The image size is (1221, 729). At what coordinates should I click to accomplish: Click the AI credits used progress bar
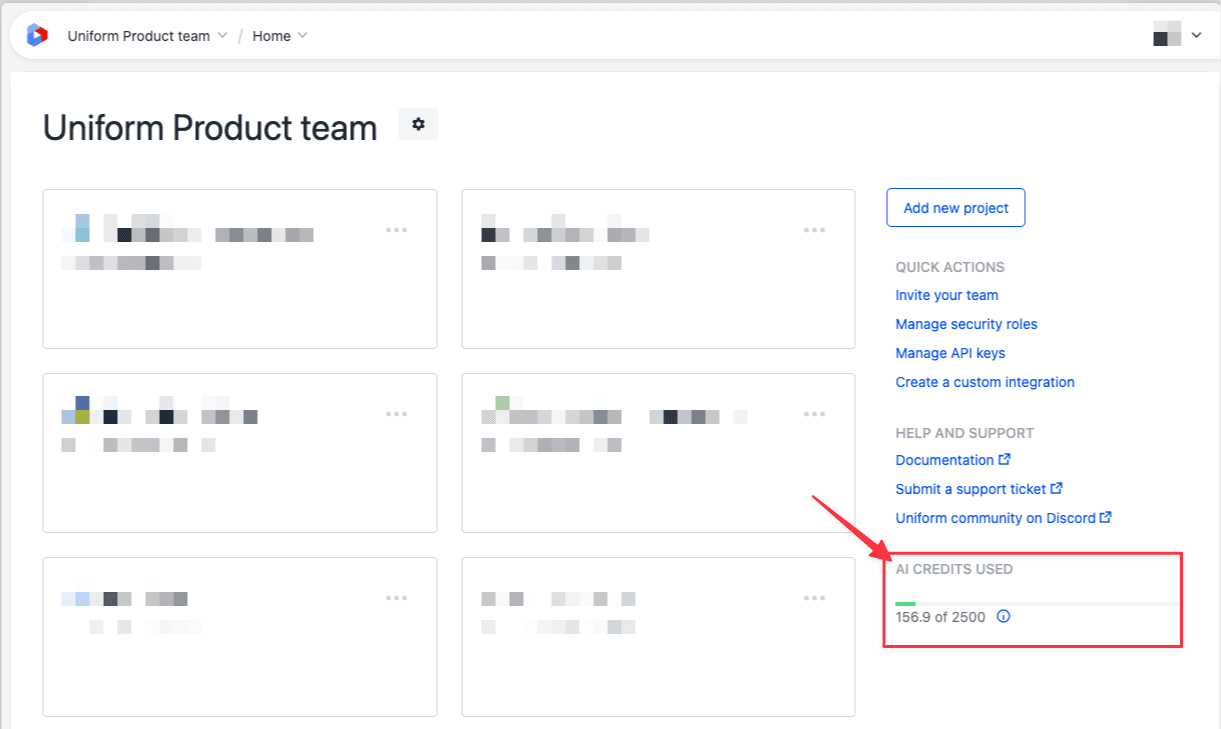point(1036,603)
